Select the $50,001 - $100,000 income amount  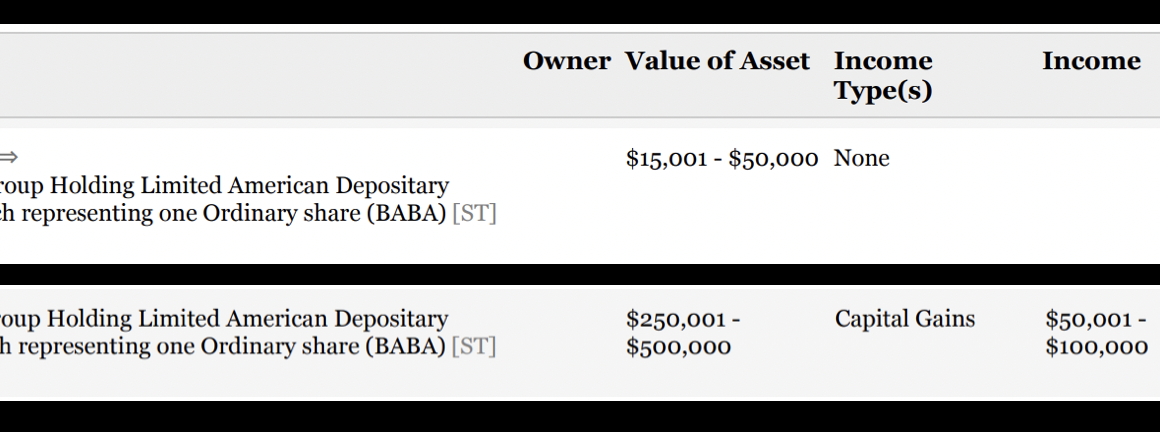click(1096, 333)
